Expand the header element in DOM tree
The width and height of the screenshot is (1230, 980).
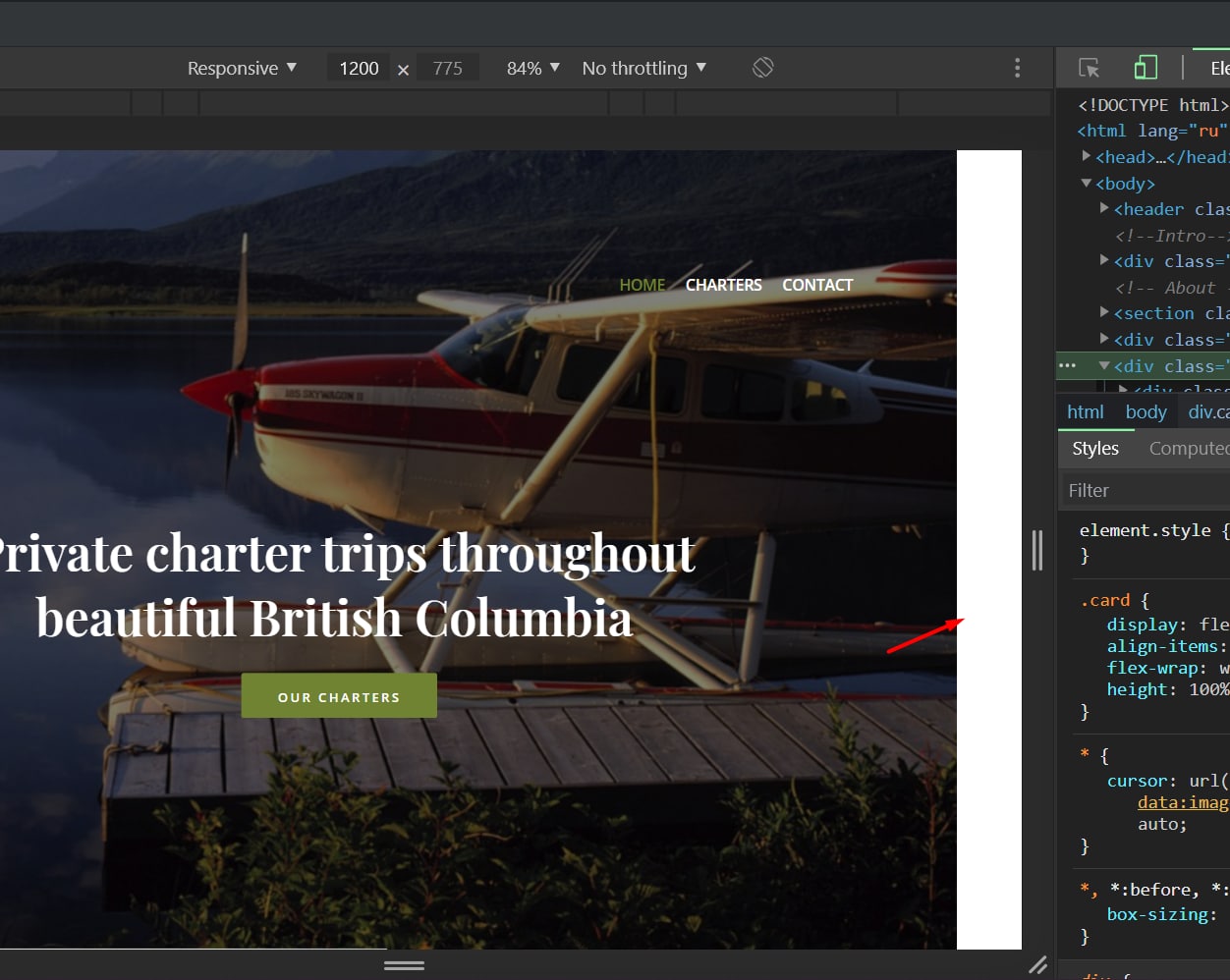tap(1104, 208)
